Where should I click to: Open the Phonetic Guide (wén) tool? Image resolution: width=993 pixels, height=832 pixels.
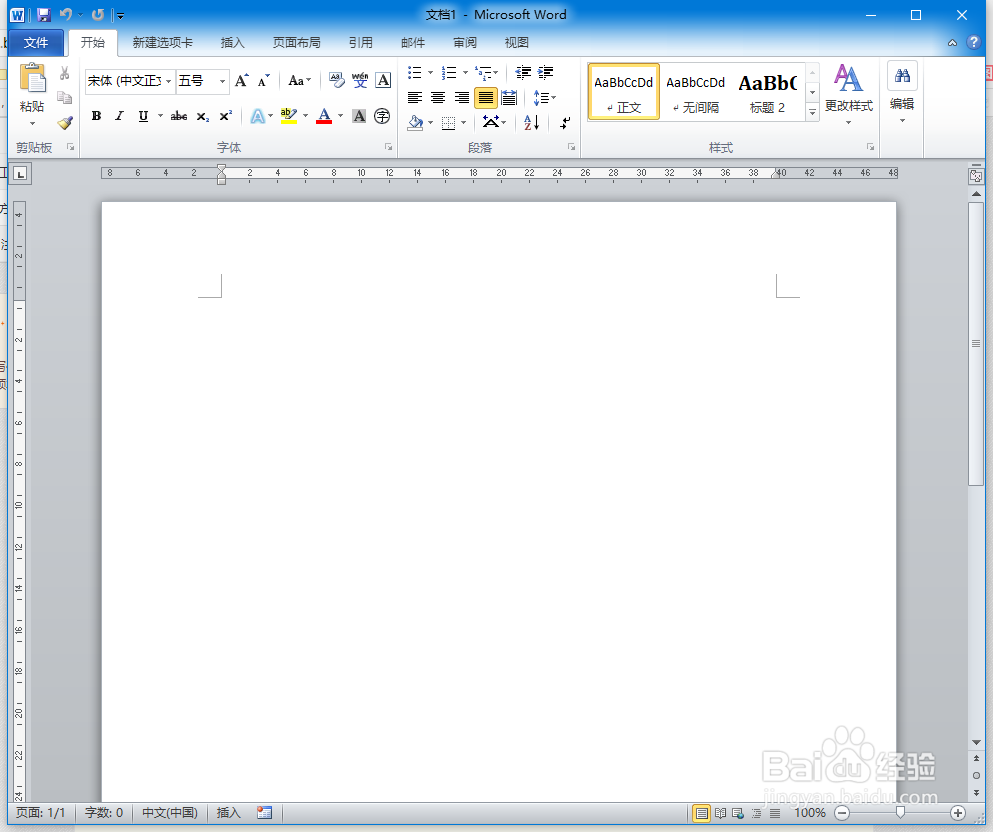point(360,80)
